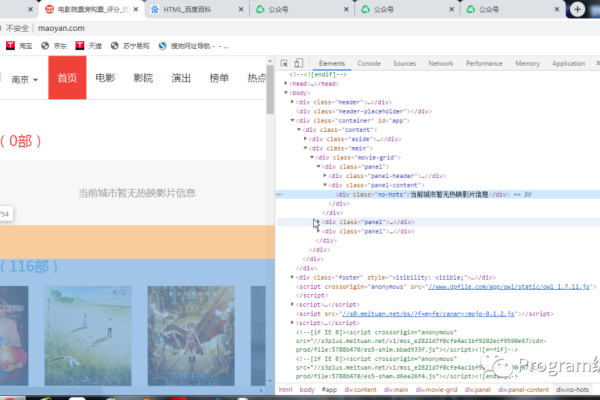Collapse the div class panel-content node

click(x=325, y=184)
